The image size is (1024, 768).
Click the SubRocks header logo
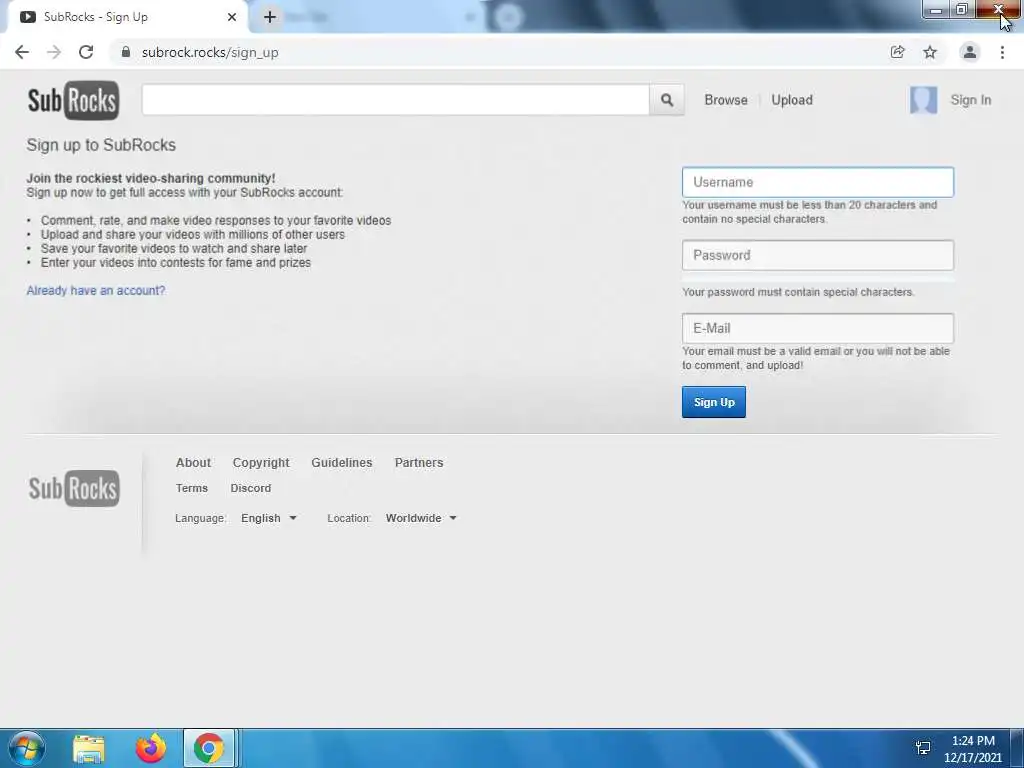(73, 101)
